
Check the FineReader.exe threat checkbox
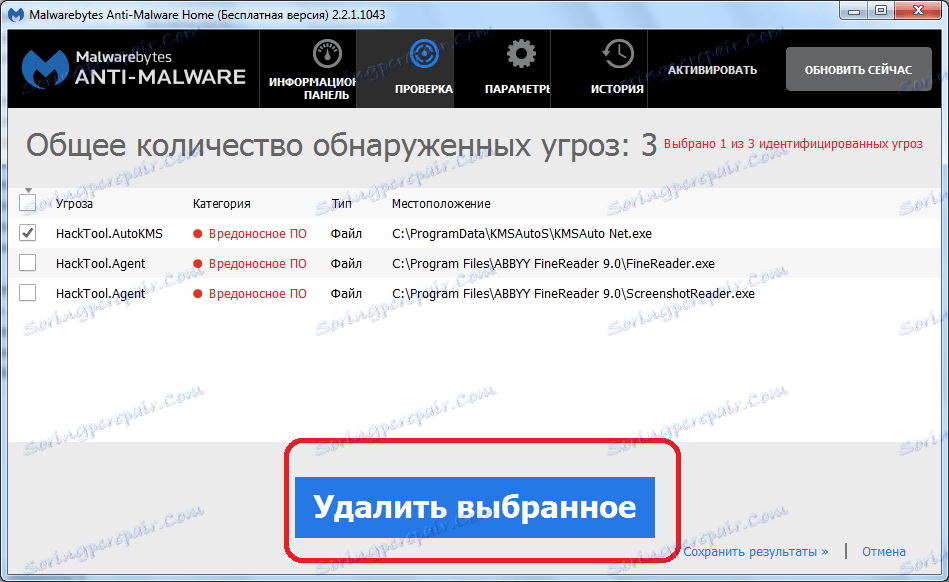[x=28, y=263]
